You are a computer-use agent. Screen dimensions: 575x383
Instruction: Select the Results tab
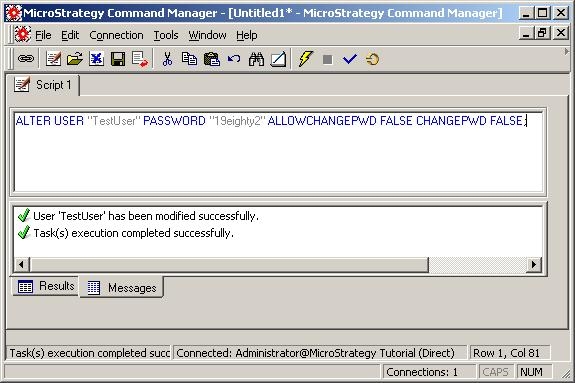point(45,286)
